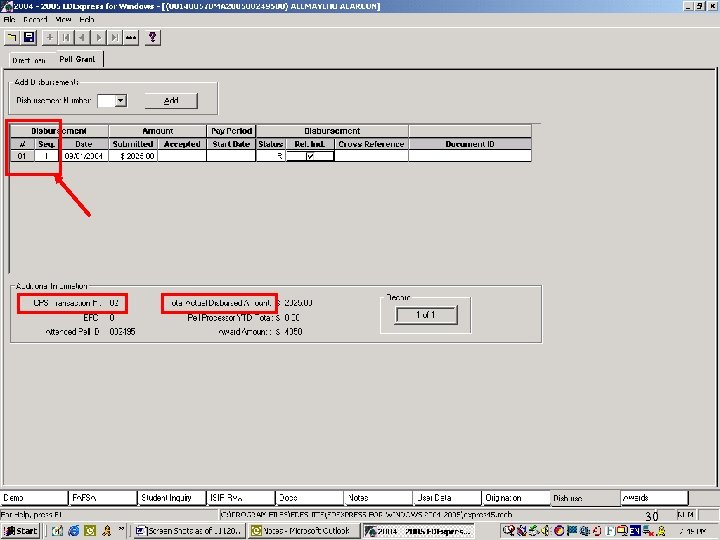Open the File menu
Image resolution: width=720 pixels, height=540 pixels.
(9, 19)
